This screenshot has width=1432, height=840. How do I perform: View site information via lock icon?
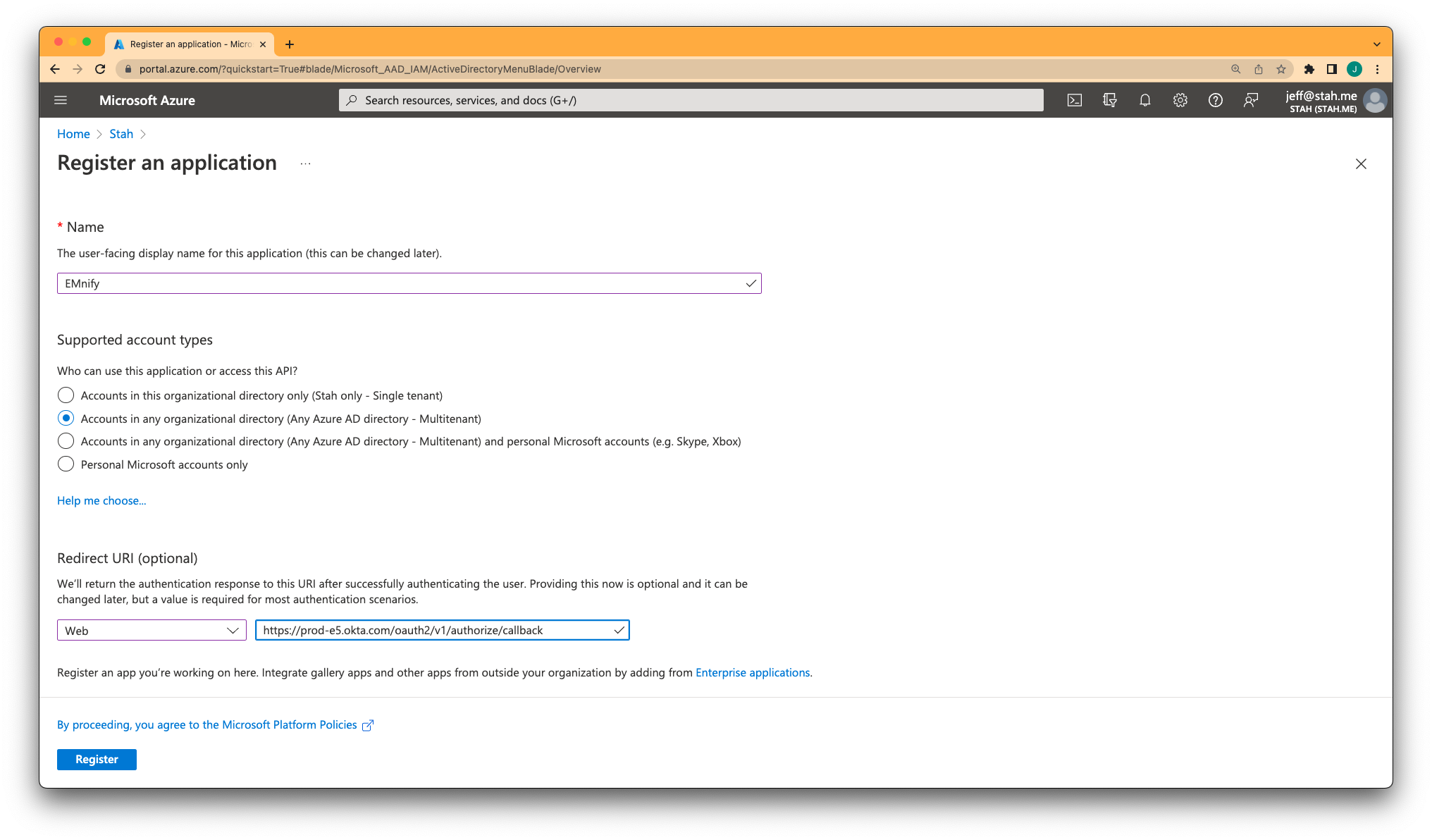tap(128, 69)
